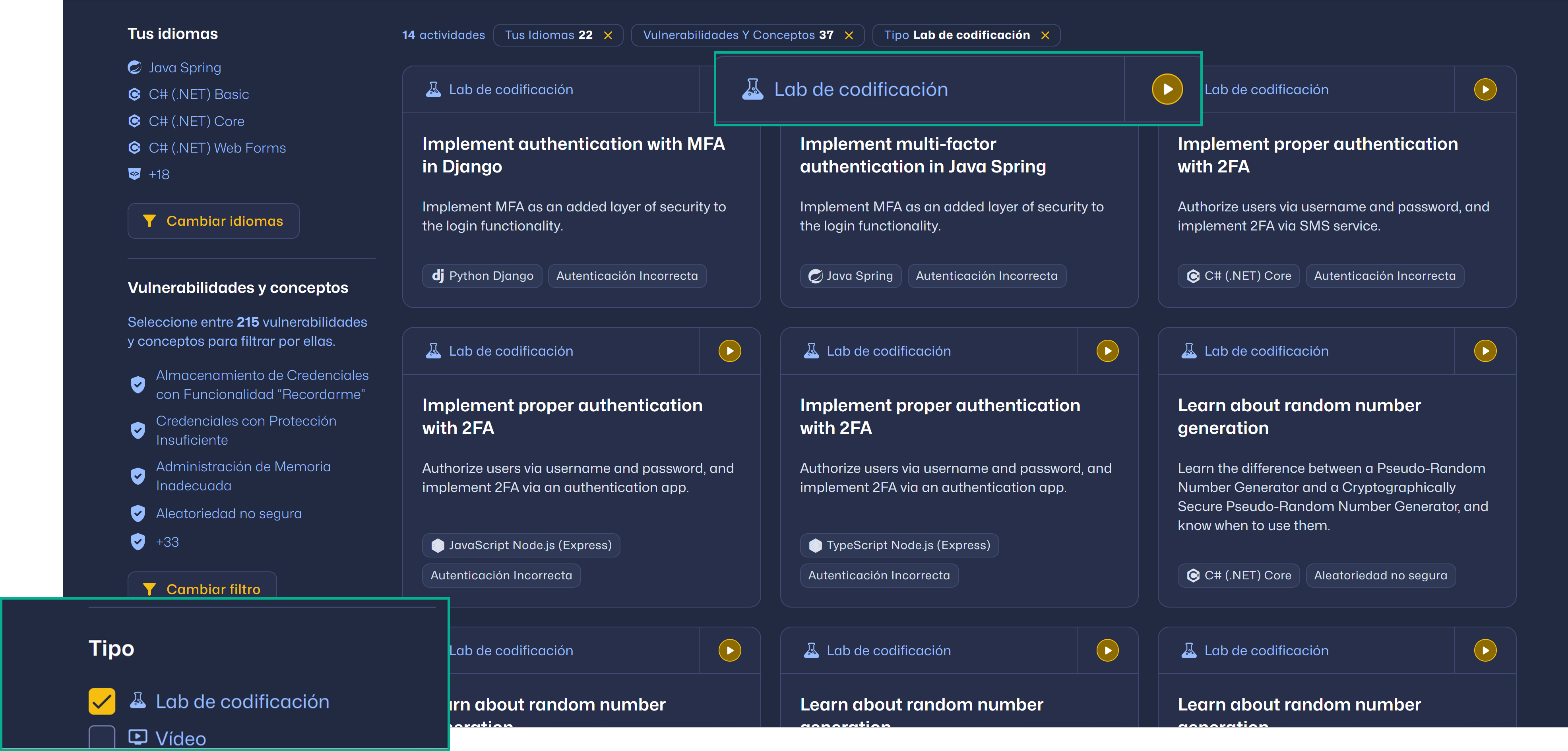Click the C# (.NET) Basic language icon
The image size is (1568, 751).
tap(134, 94)
